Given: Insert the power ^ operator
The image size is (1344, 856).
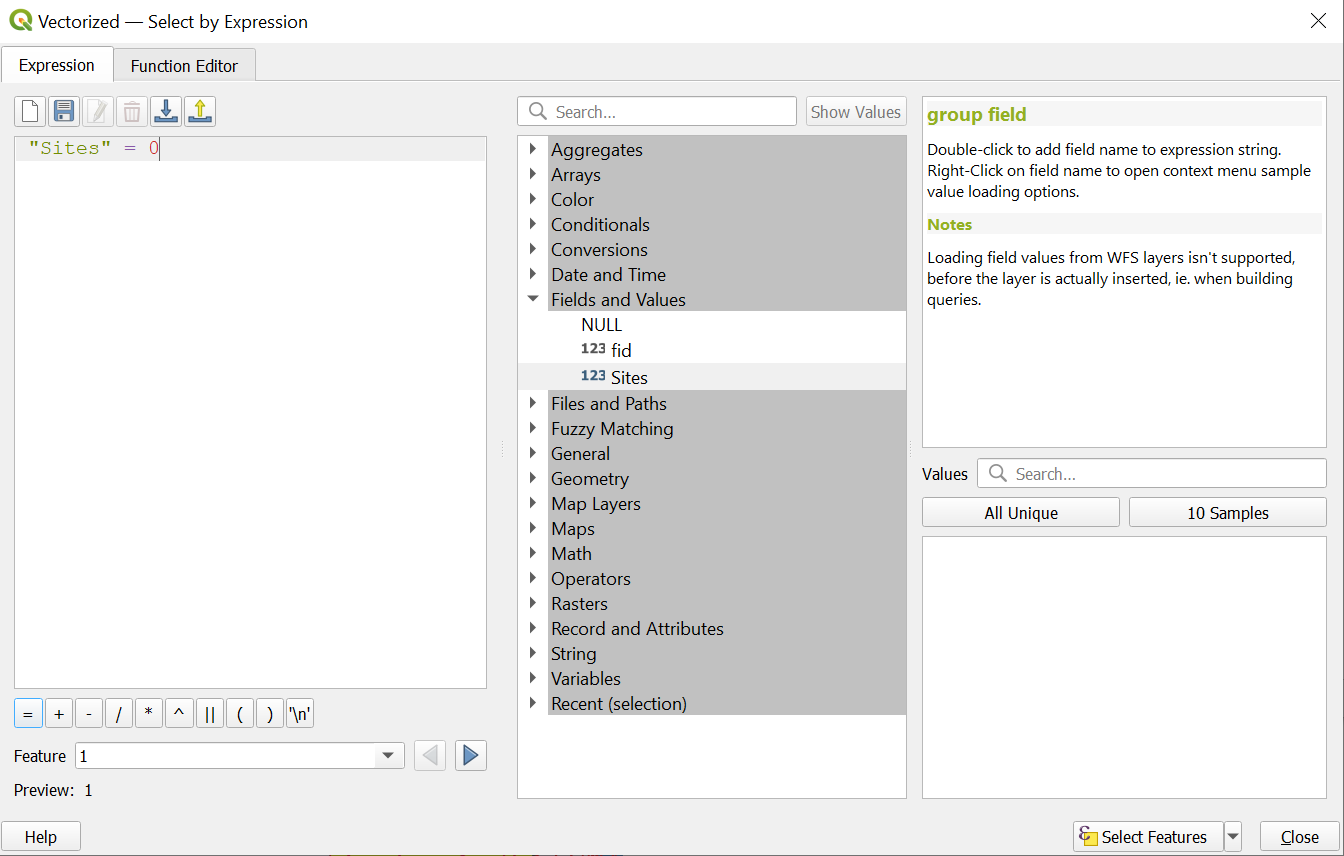Looking at the screenshot, I should click(x=179, y=714).
